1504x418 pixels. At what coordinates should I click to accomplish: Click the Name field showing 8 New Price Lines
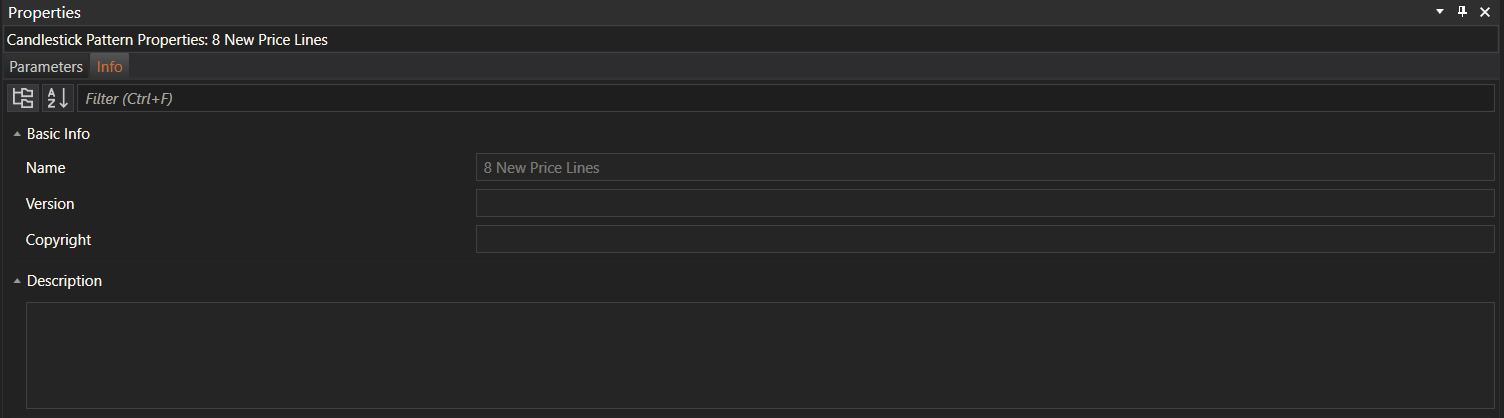pos(985,168)
